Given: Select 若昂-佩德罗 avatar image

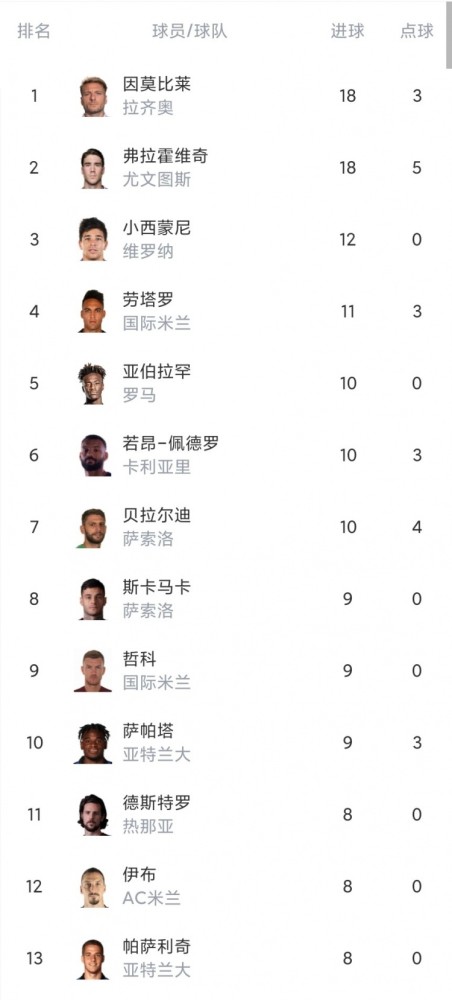Looking at the screenshot, I should coord(94,455).
